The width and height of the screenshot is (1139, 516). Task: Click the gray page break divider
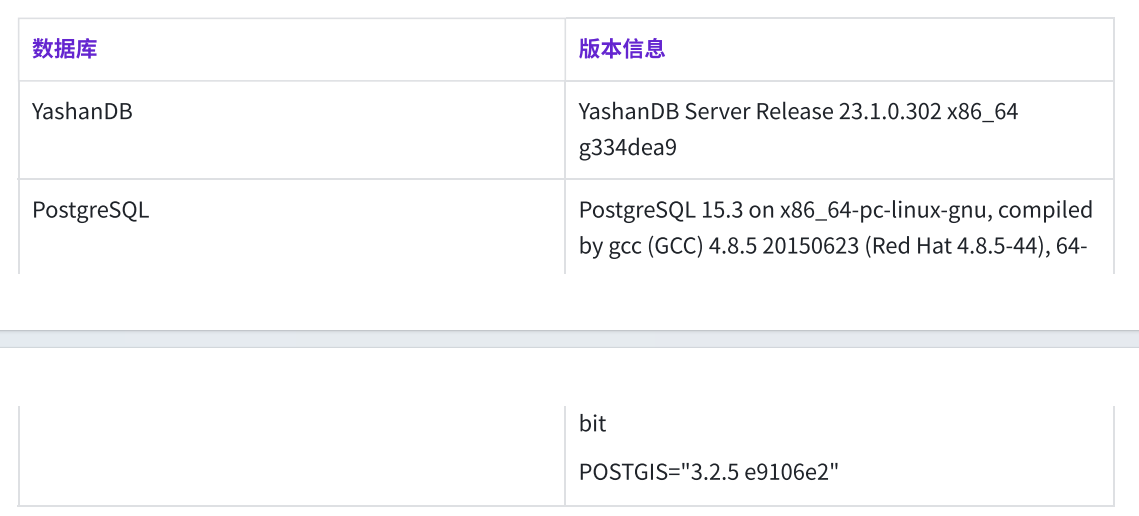(x=569, y=339)
